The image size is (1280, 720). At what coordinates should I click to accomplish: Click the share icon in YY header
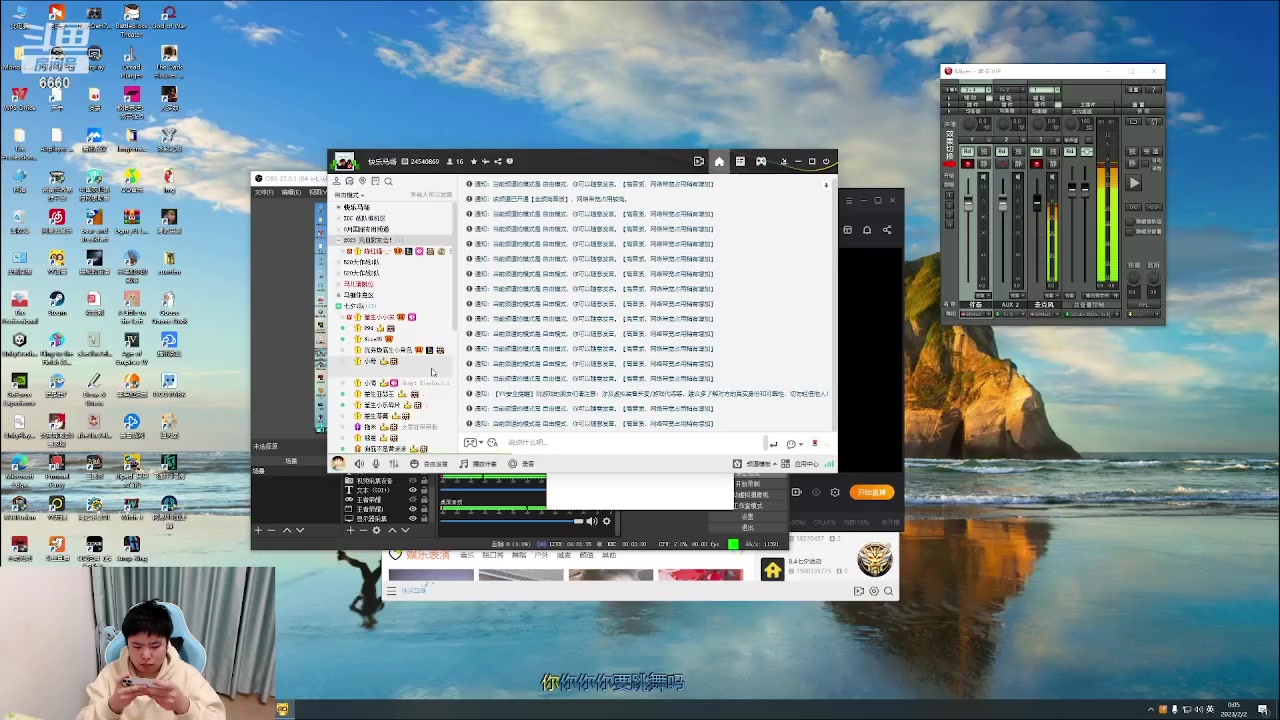click(x=498, y=161)
